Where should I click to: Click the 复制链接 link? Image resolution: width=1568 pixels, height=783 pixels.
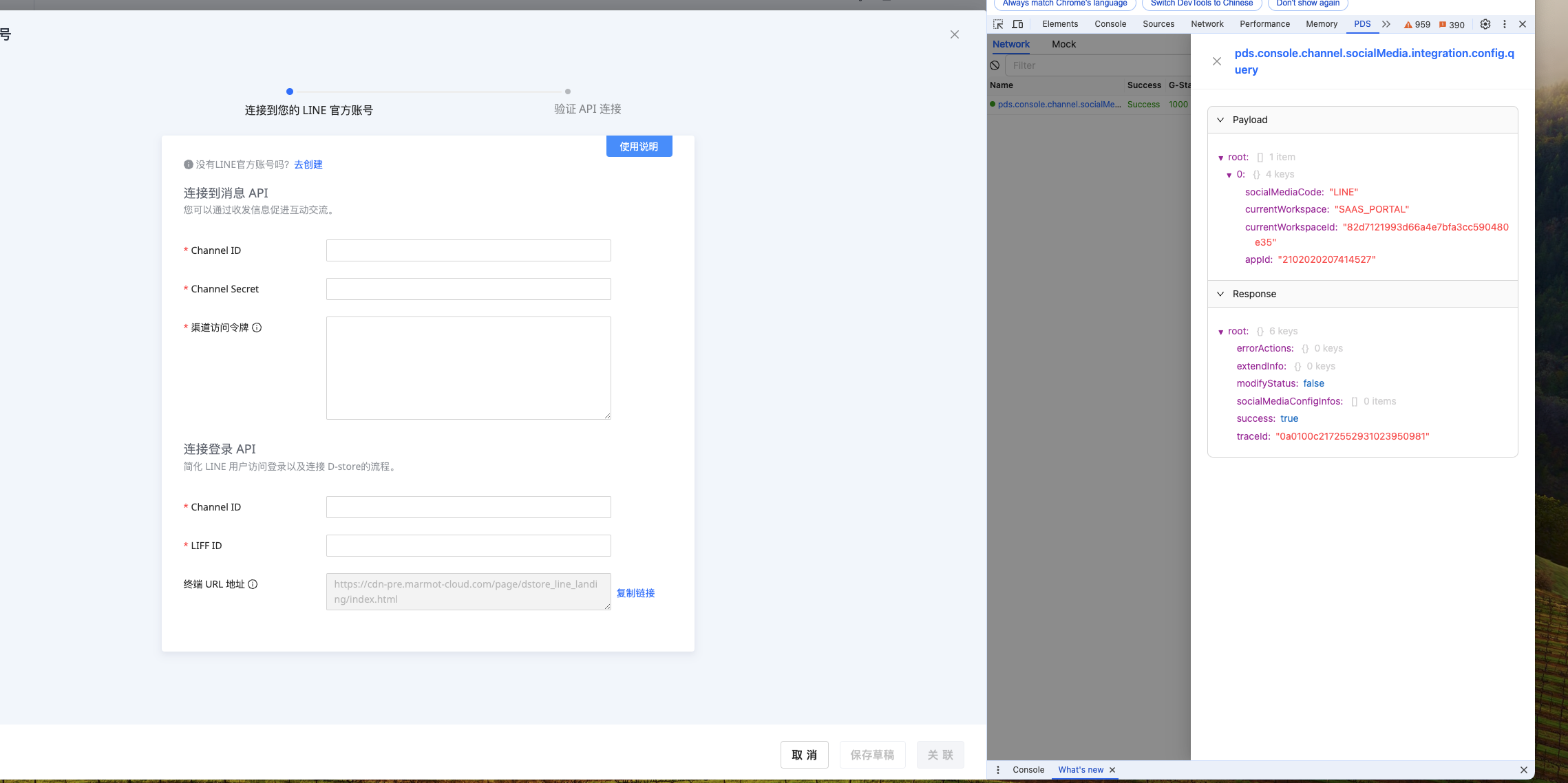click(x=635, y=593)
